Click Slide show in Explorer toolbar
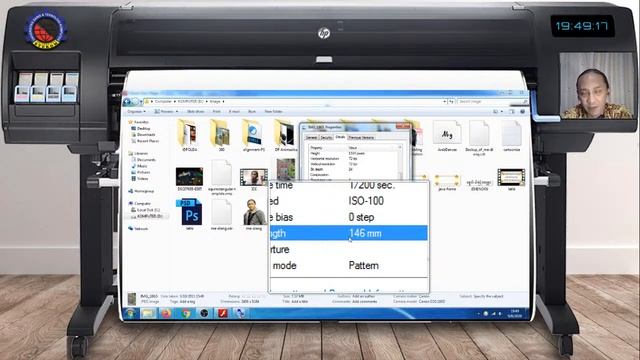 pos(196,111)
